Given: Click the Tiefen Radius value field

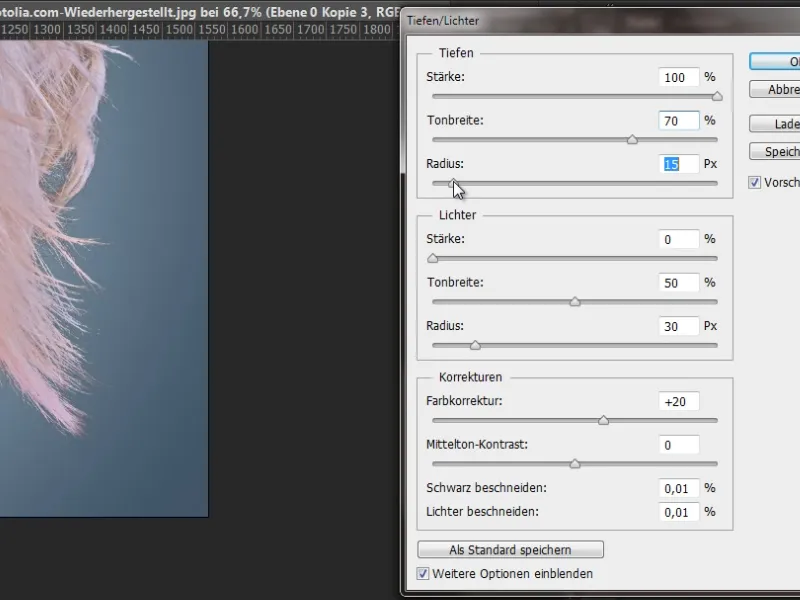Looking at the screenshot, I should click(x=679, y=164).
